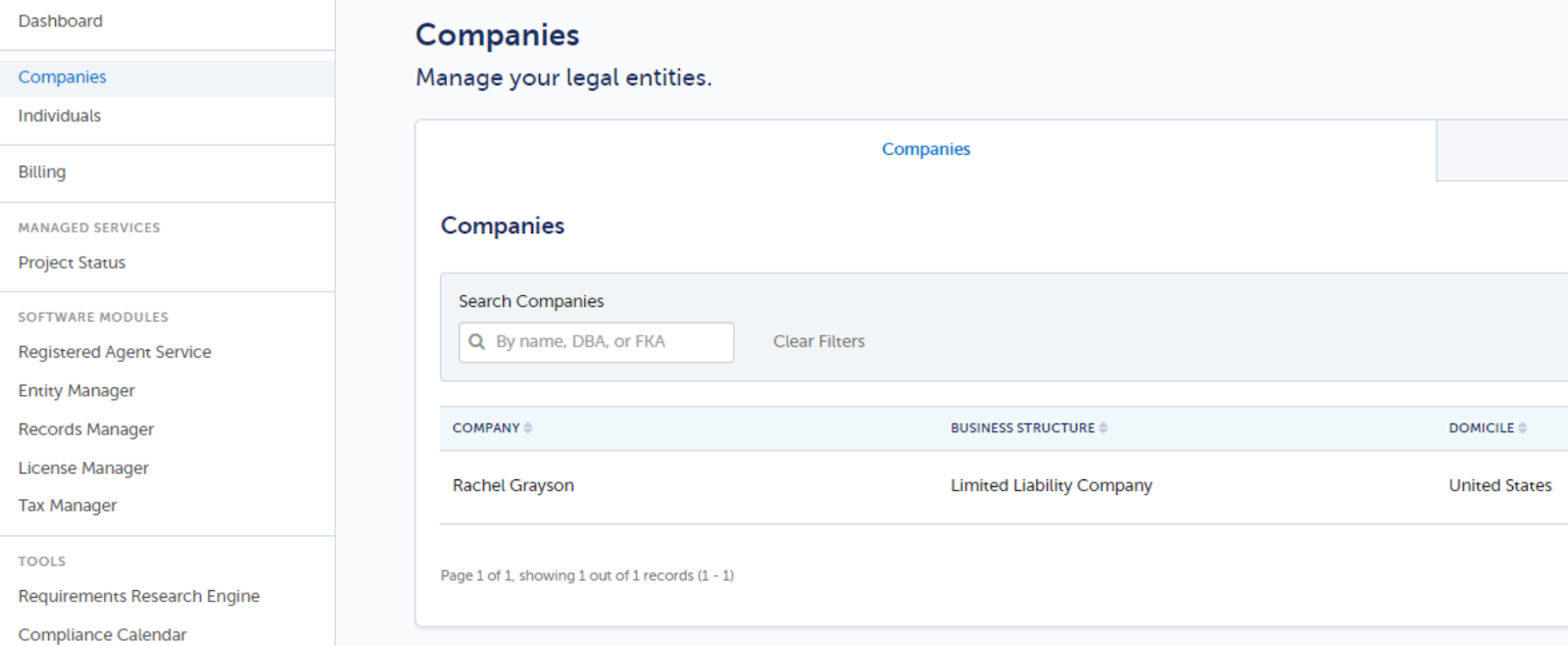Image resolution: width=1568 pixels, height=646 pixels.
Task: Sort table by Business Structure column
Action: click(x=1103, y=428)
